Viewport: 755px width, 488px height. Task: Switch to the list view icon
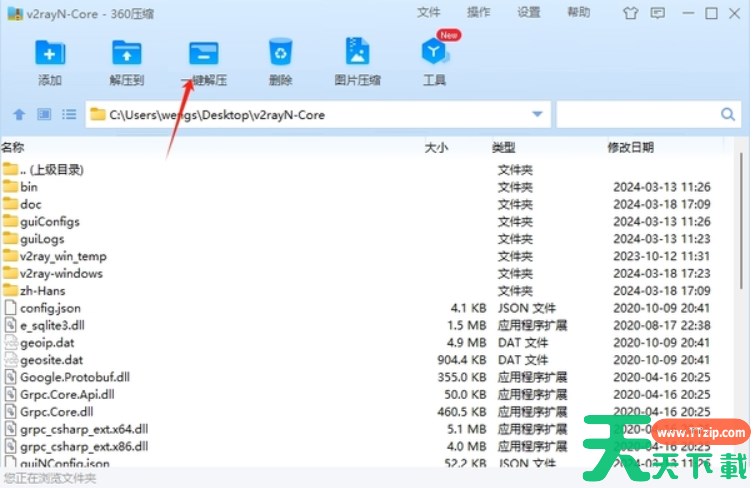(x=68, y=115)
